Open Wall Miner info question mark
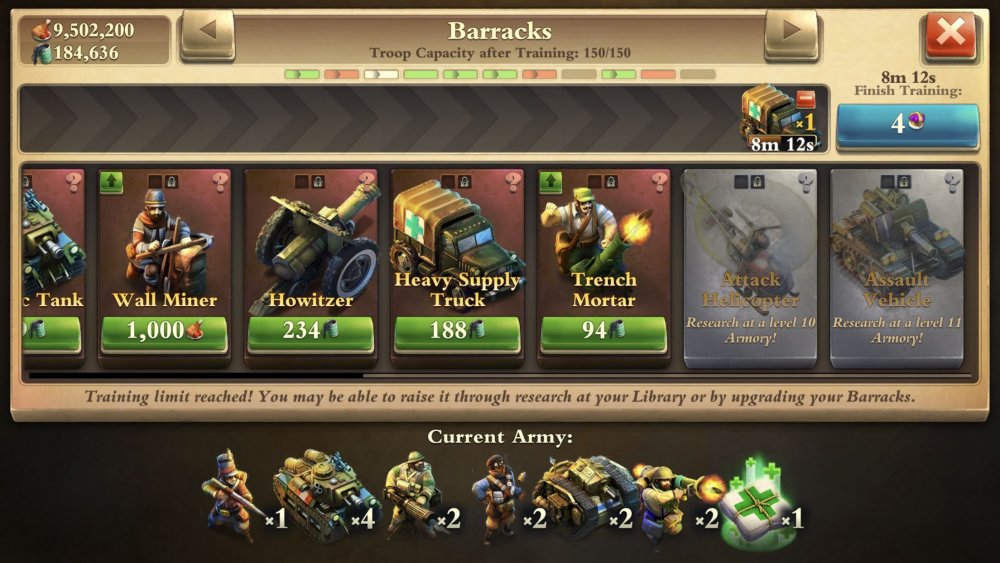Viewport: 1000px width, 563px height. (220, 182)
